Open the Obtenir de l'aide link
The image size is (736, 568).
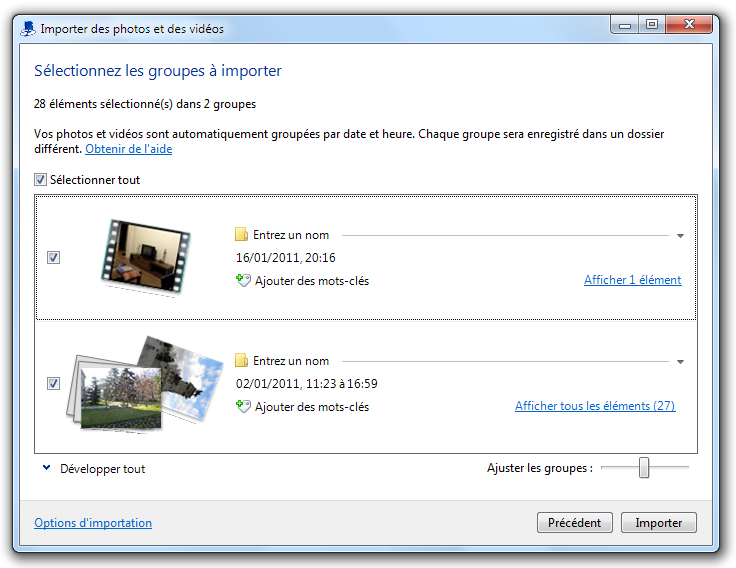tap(128, 149)
